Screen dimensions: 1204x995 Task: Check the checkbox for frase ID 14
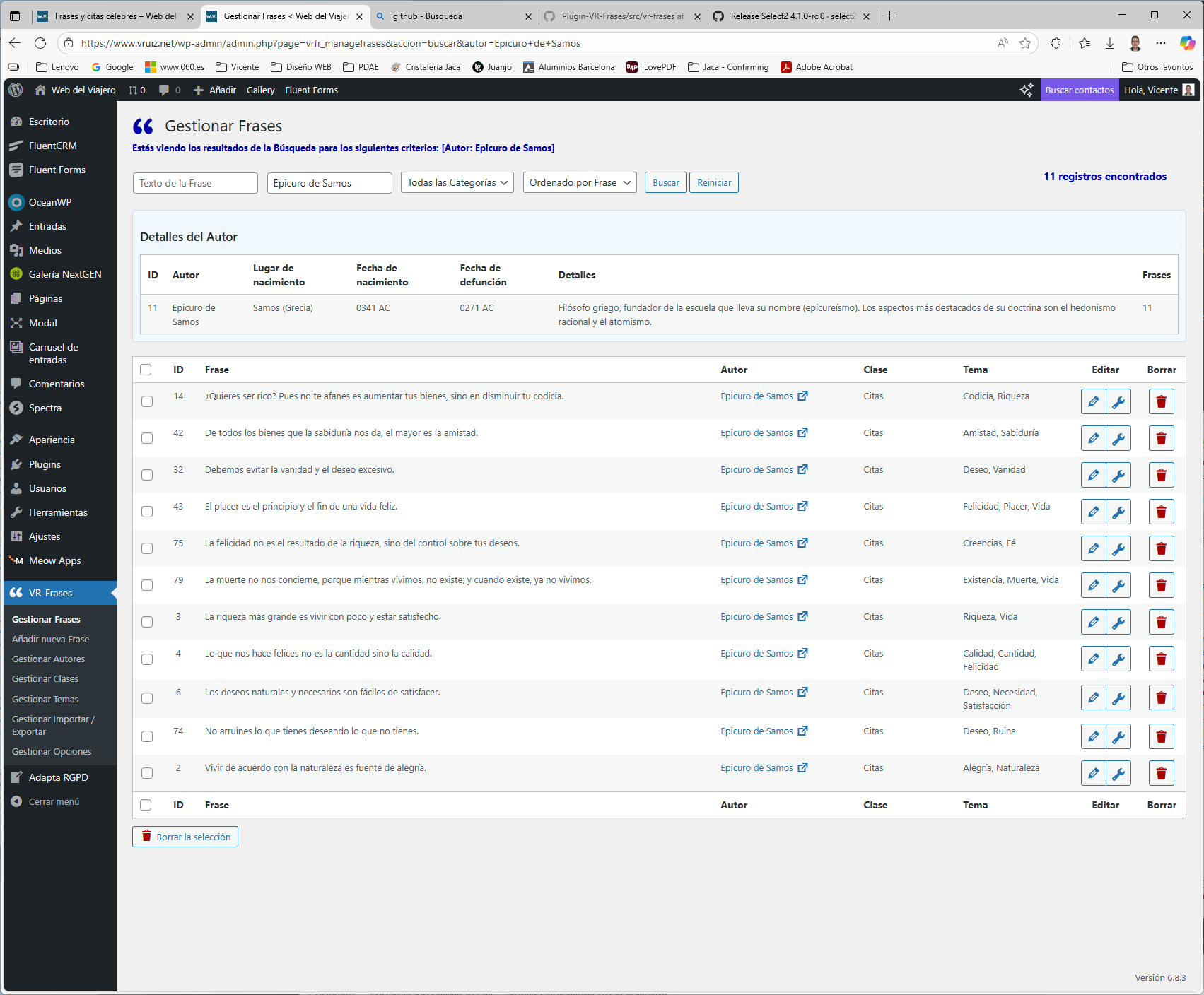[147, 401]
